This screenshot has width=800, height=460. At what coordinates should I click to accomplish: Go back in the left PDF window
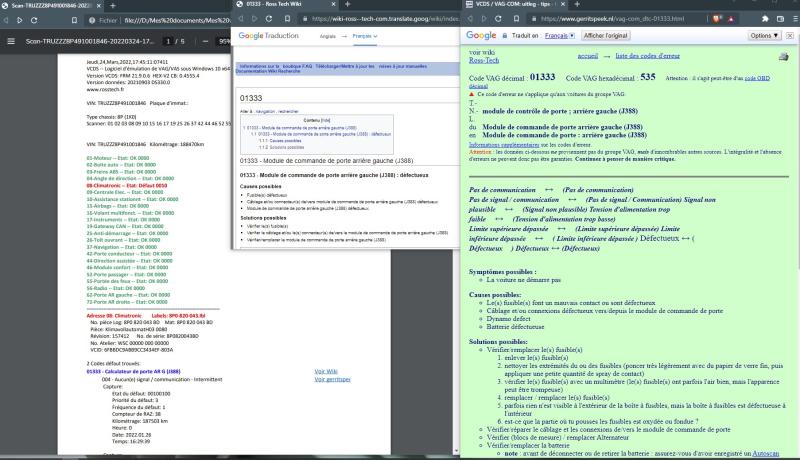point(6,20)
